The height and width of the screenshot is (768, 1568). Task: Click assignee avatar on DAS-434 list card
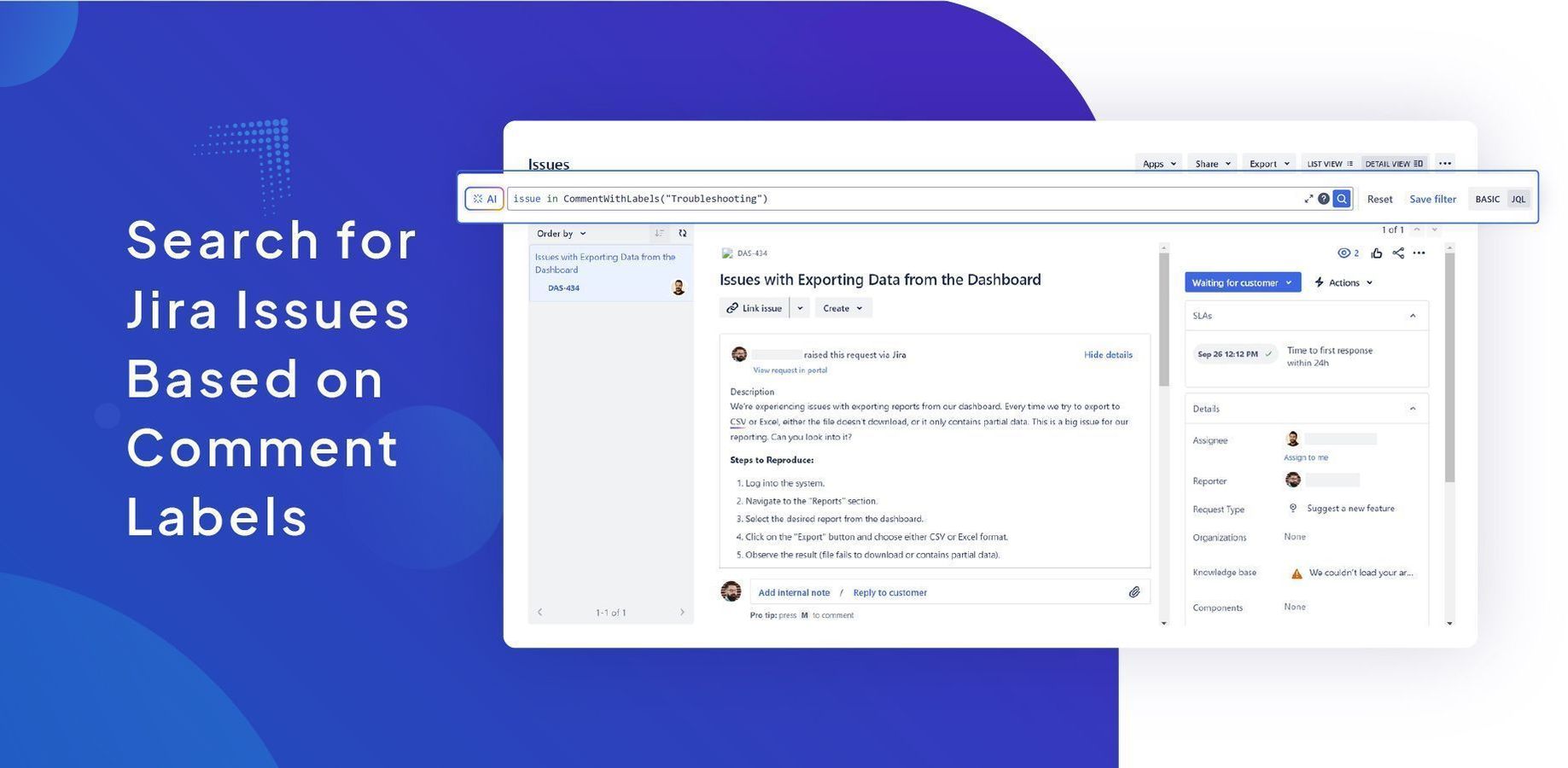[x=679, y=288]
